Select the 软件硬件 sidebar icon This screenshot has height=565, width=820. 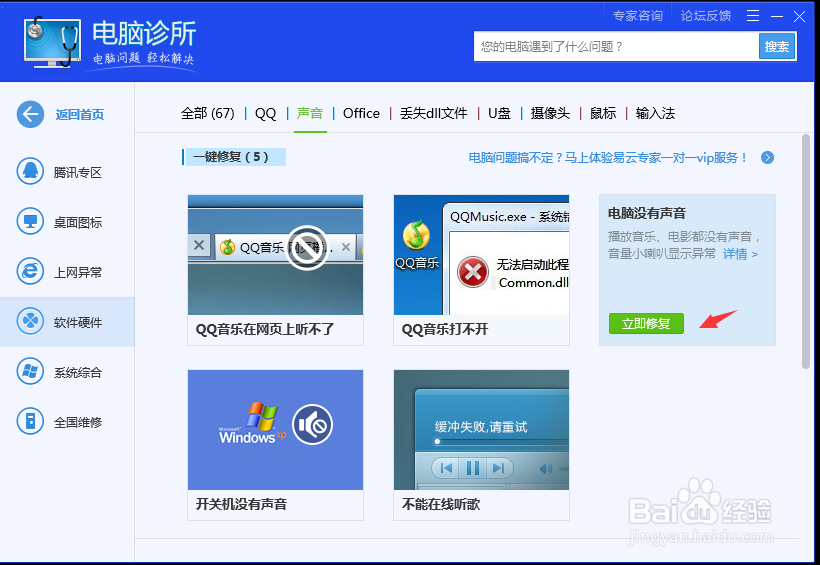pos(30,321)
